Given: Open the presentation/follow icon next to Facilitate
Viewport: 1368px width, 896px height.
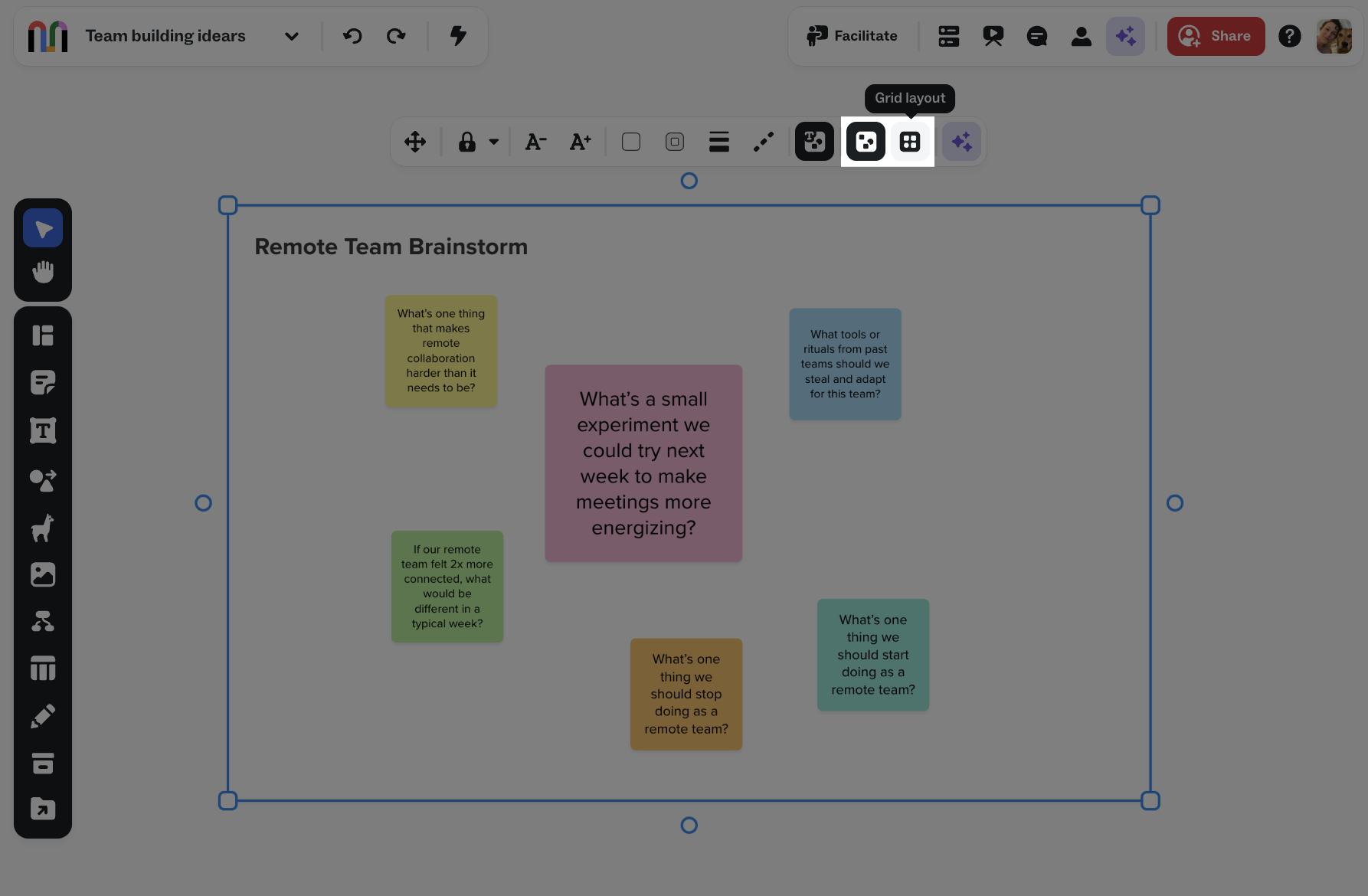Looking at the screenshot, I should pos(993,36).
